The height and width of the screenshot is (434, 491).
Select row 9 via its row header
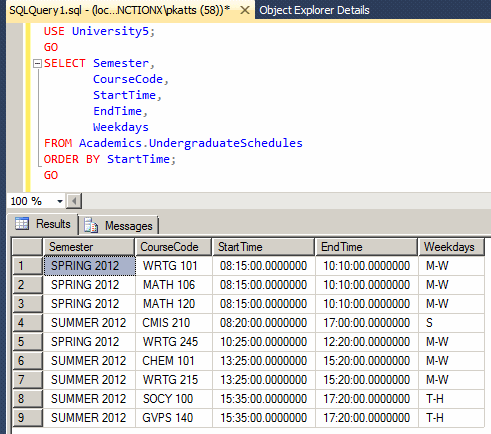point(28,418)
